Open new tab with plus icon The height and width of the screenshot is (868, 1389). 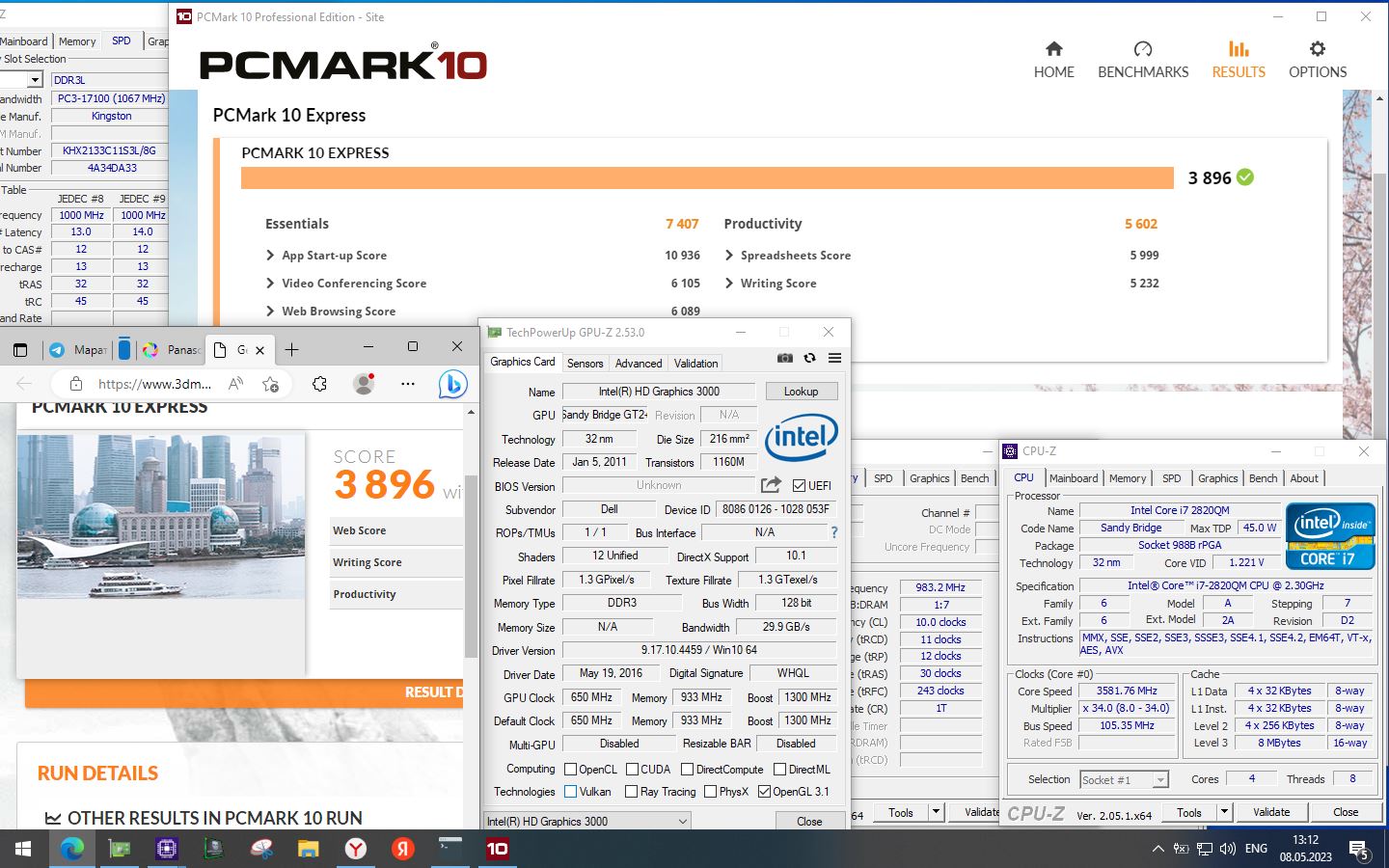click(x=291, y=349)
